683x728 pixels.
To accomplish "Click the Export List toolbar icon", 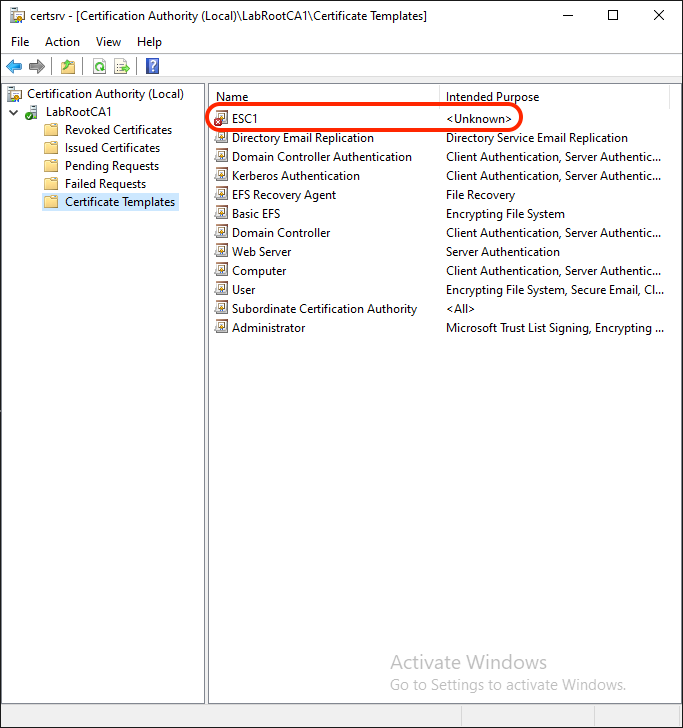I will click(122, 66).
